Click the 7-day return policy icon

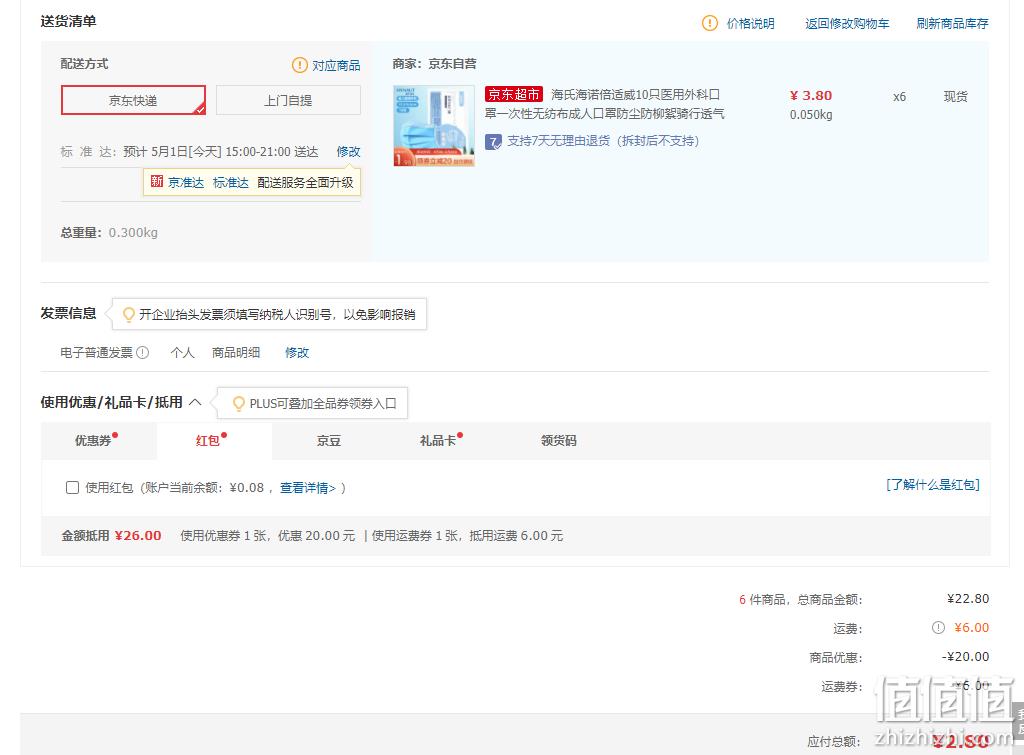(493, 141)
